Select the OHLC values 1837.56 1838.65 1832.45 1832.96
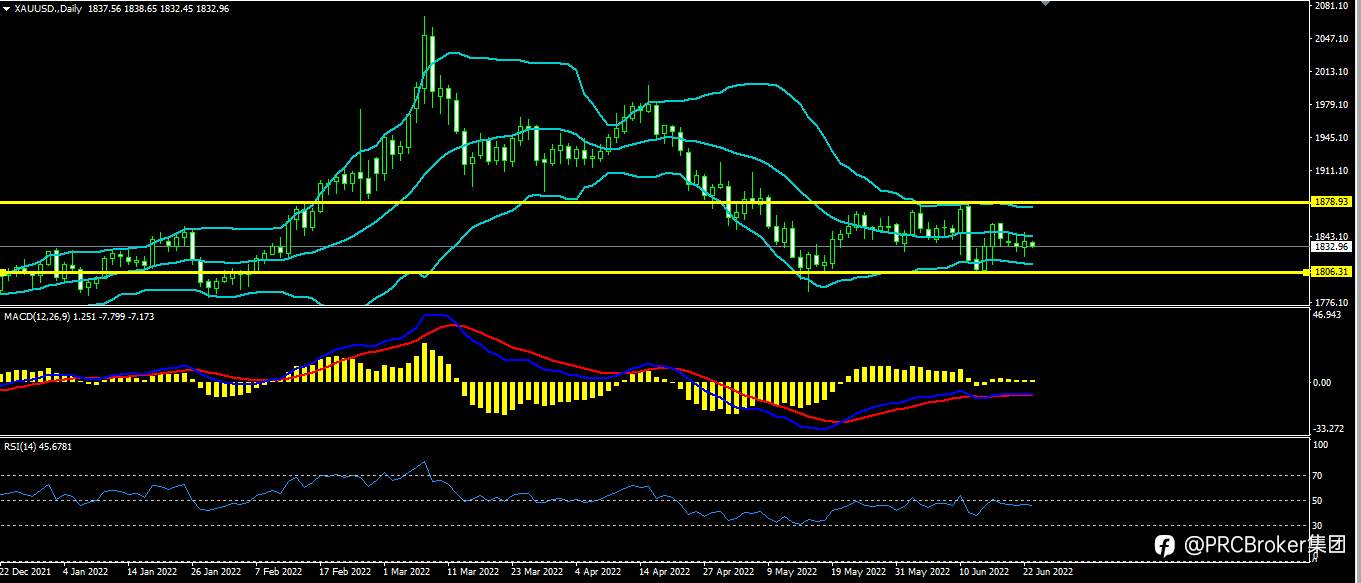The height and width of the screenshot is (583, 1361). (158, 8)
